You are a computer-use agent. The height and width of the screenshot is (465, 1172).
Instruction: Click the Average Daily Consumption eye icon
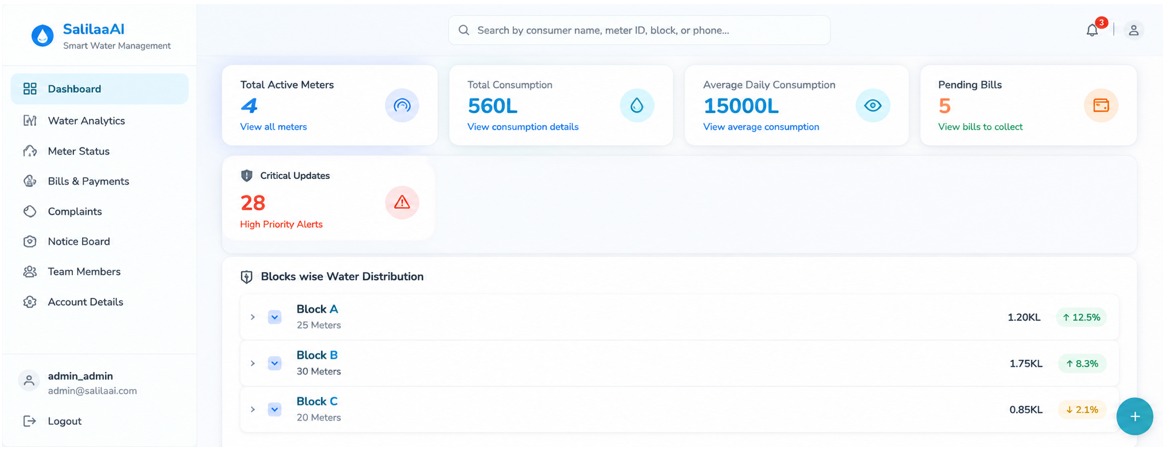tap(873, 105)
